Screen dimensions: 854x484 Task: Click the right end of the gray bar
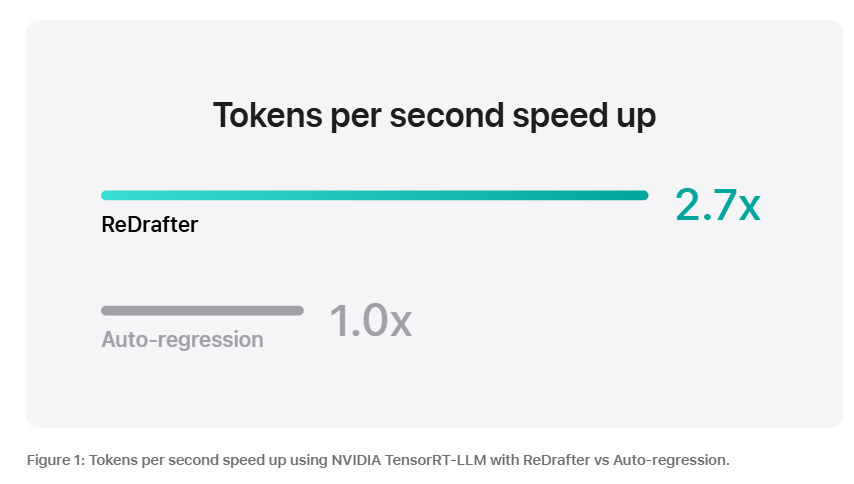click(x=298, y=311)
